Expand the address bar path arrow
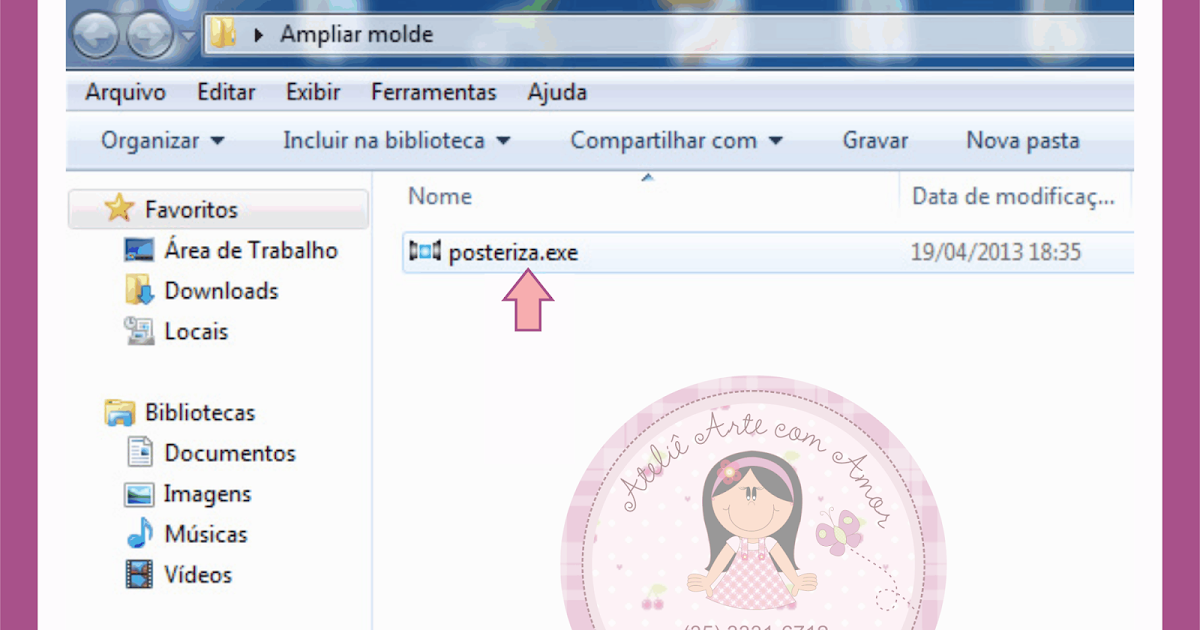 (259, 35)
